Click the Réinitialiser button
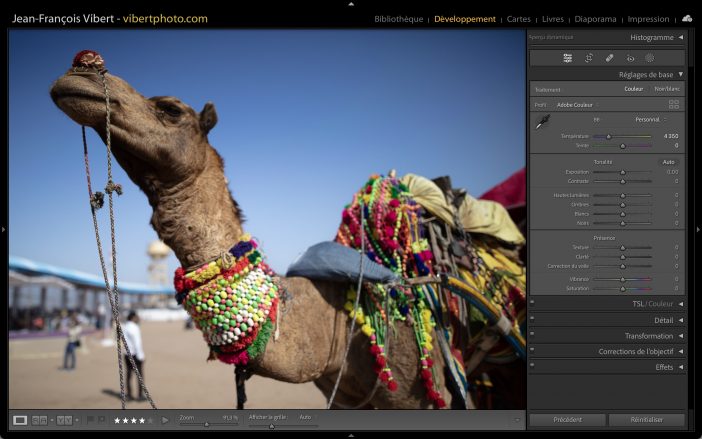The image size is (702, 439). point(647,420)
